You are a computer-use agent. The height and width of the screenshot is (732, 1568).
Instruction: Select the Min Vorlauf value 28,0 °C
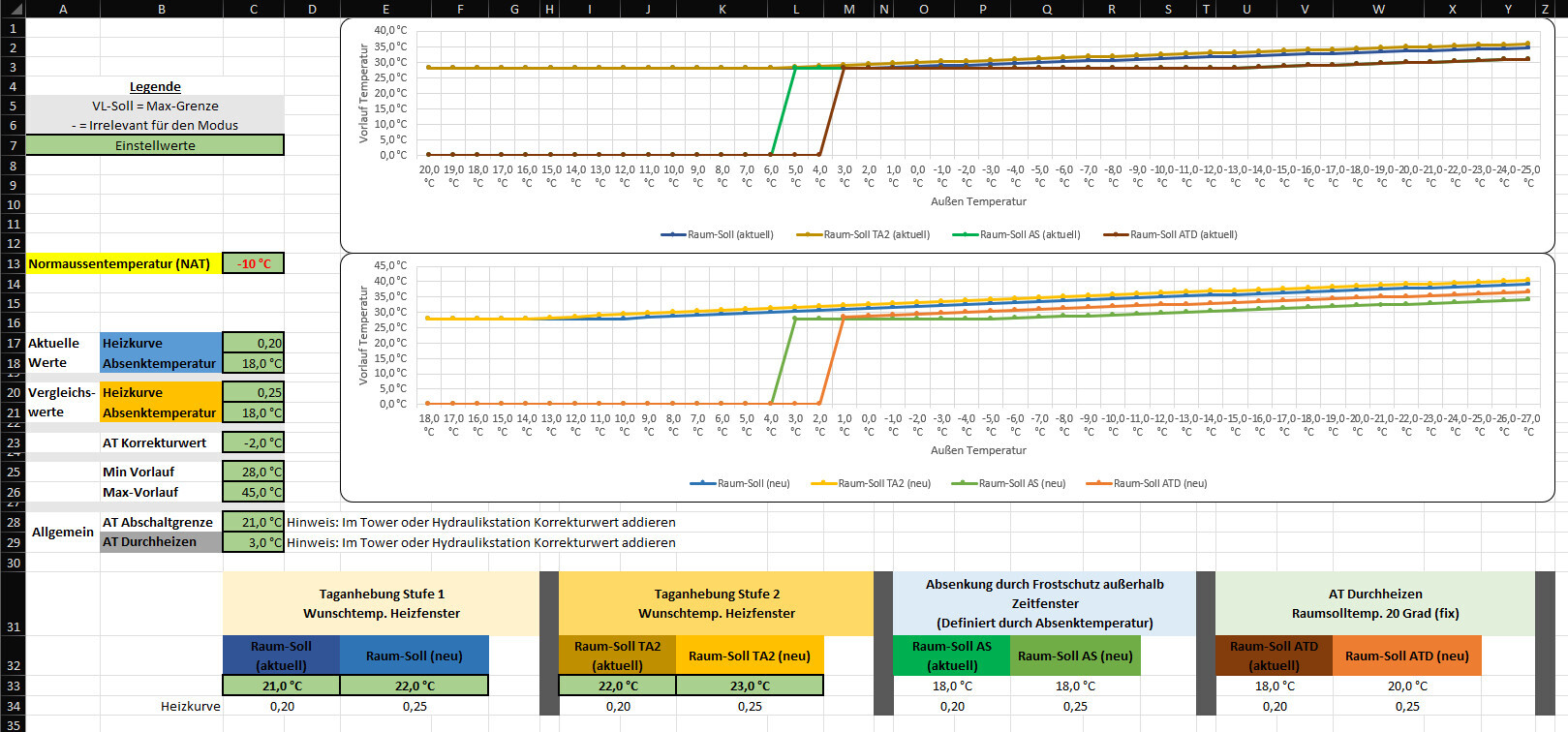(253, 472)
